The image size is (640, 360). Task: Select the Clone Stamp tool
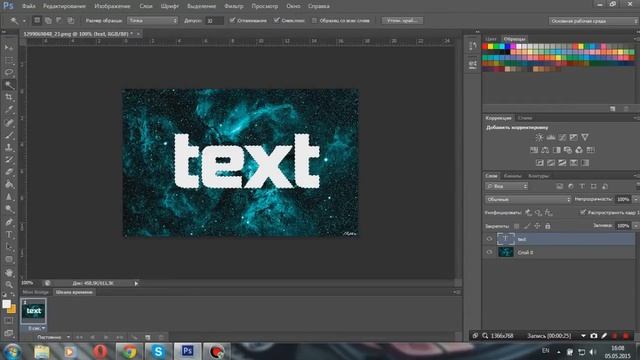[9, 147]
